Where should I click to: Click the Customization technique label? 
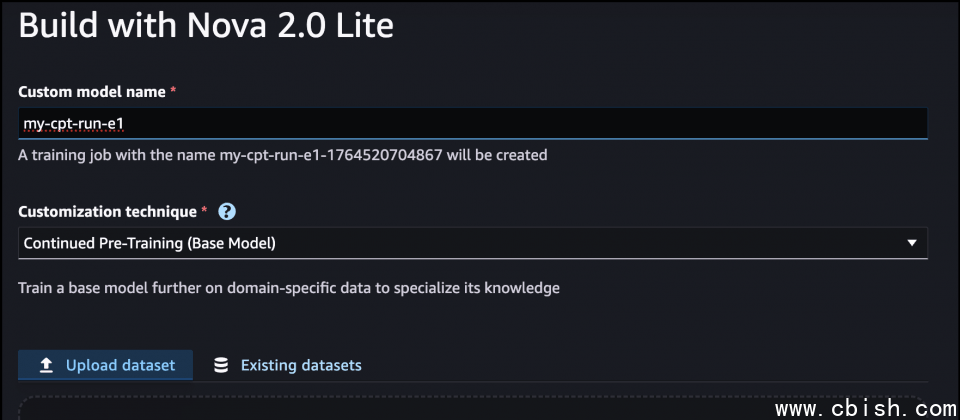(108, 212)
